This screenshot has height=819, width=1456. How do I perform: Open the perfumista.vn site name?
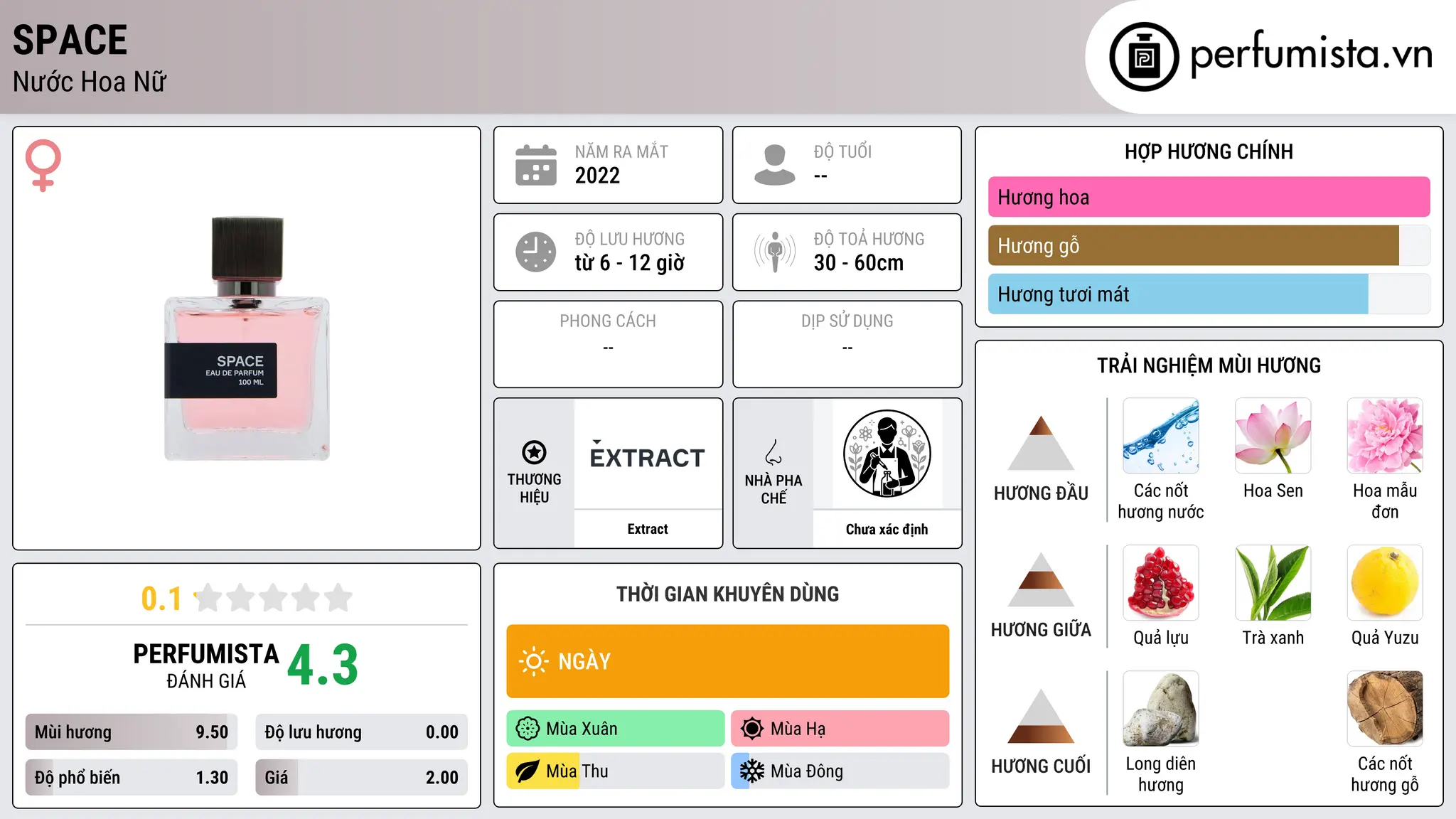coord(1312,54)
